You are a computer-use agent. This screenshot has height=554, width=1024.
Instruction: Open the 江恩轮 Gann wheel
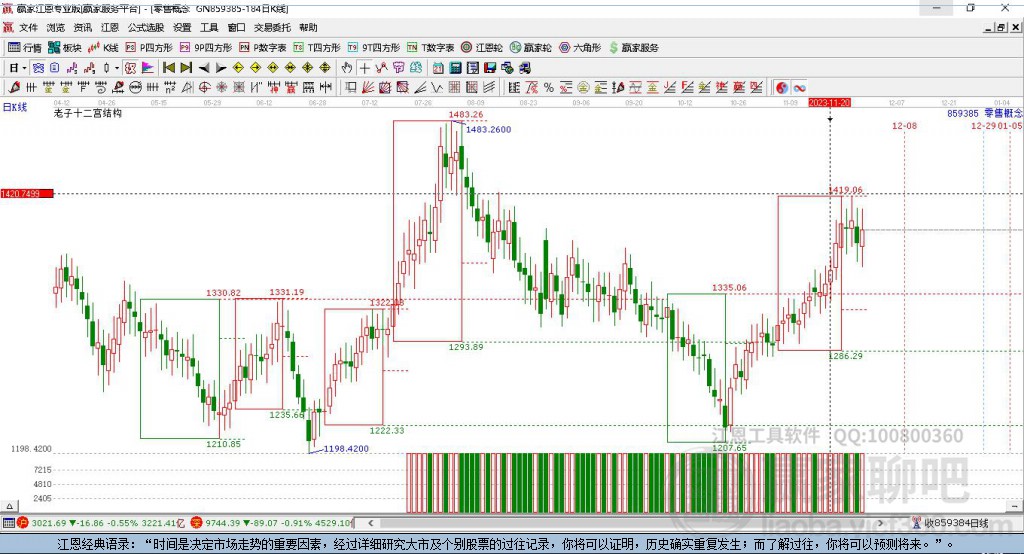pos(482,48)
